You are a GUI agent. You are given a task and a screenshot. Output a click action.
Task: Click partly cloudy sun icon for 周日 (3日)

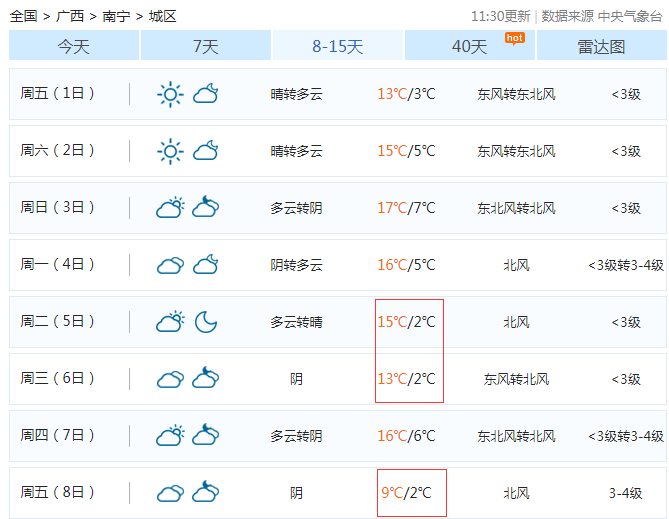click(x=170, y=208)
